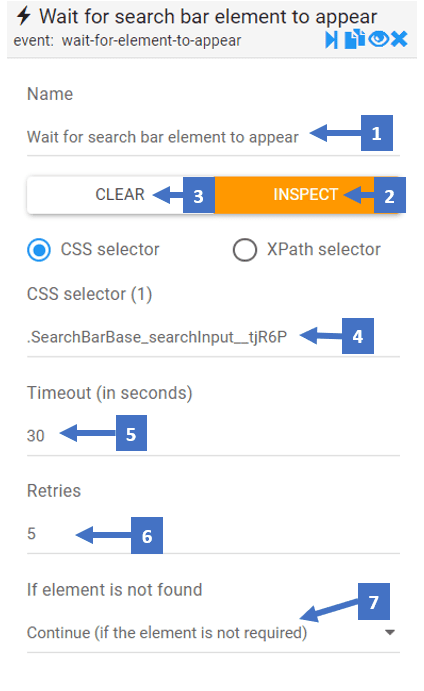Click the run-from-this-step skip icon
This screenshot has width=424, height=691.
(331, 40)
